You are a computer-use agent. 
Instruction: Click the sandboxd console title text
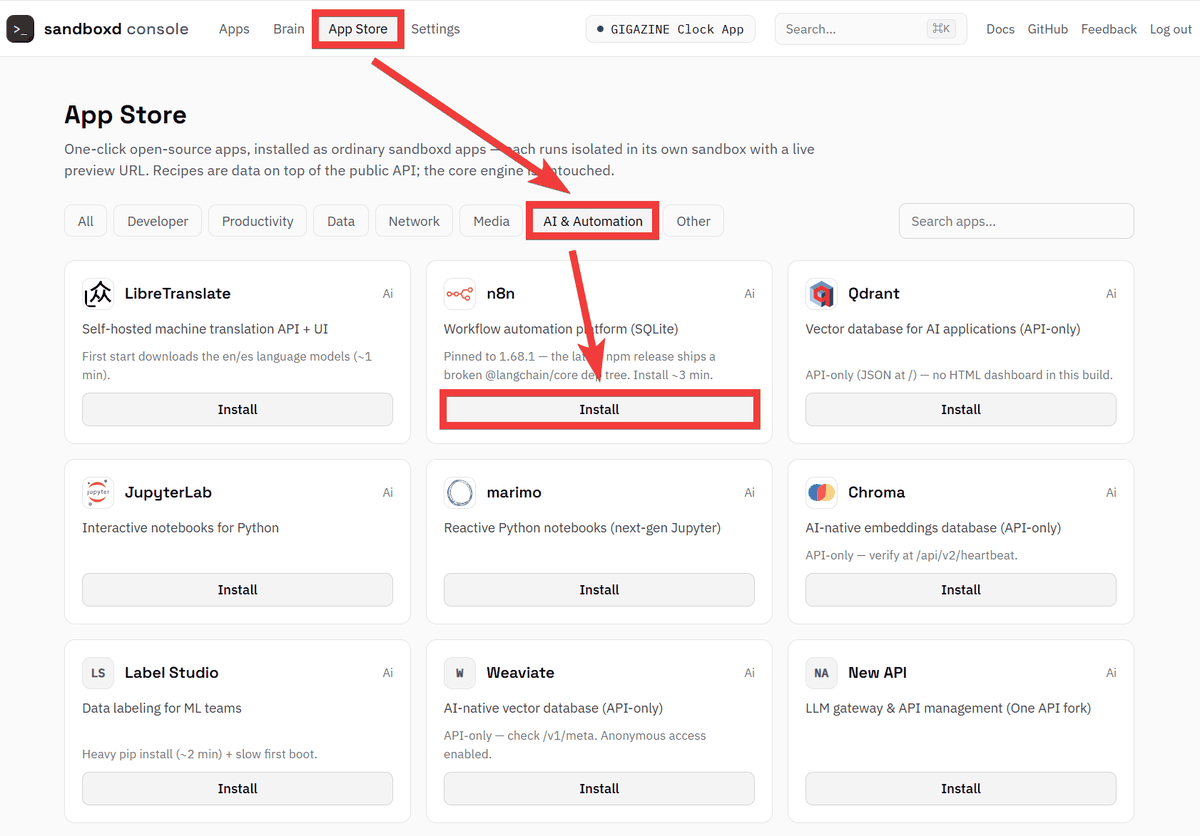(116, 29)
